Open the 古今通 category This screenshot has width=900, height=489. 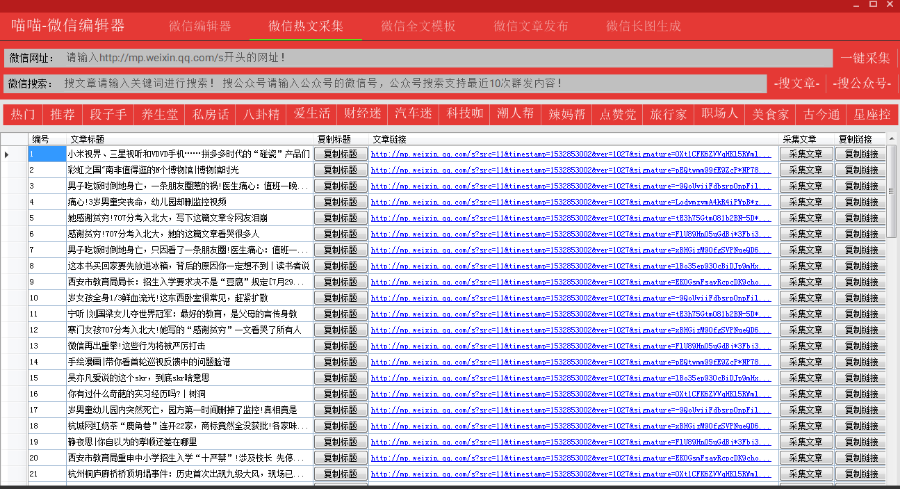click(x=821, y=114)
